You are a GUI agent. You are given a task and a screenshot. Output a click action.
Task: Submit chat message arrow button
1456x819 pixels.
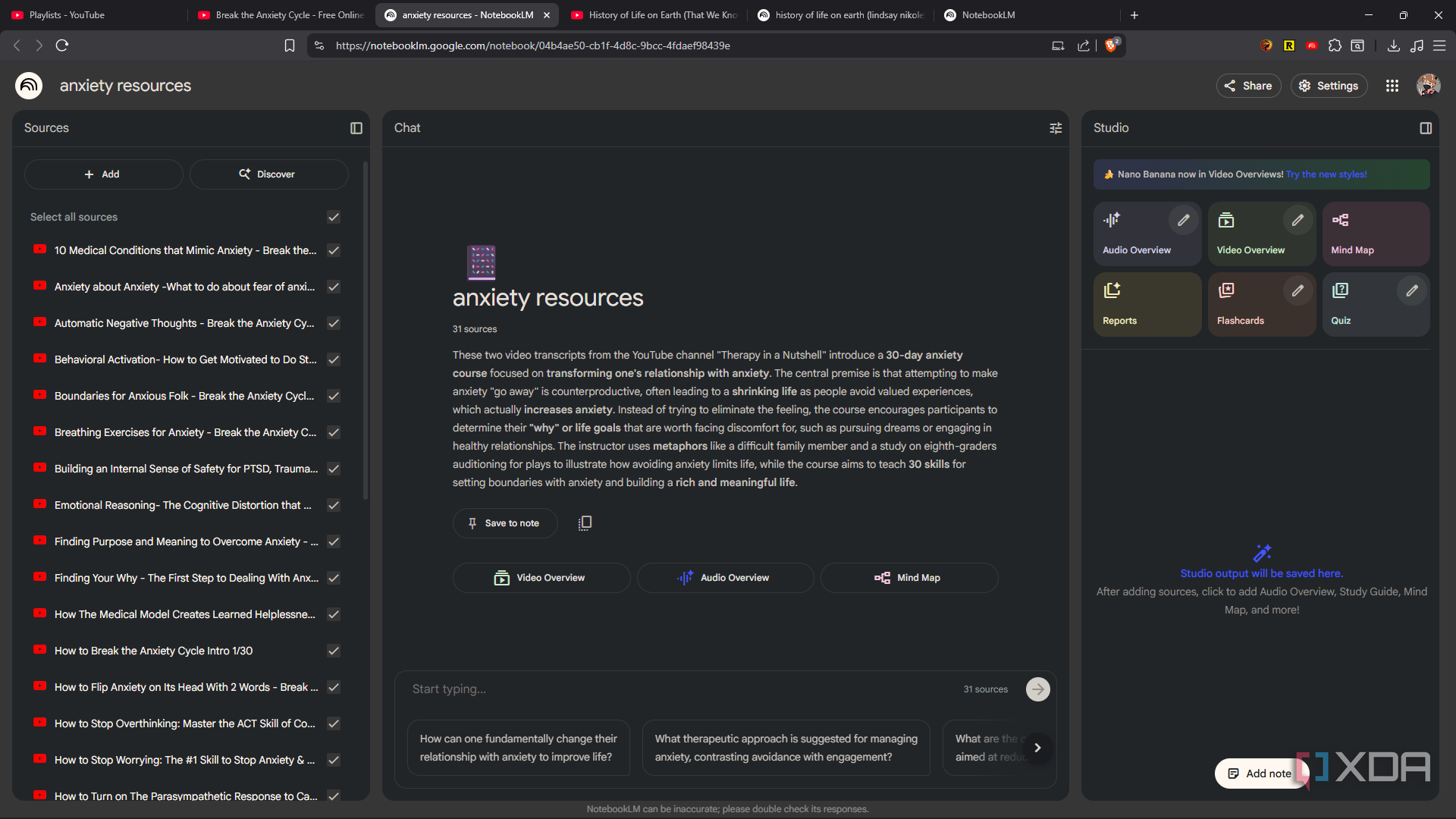tap(1037, 689)
